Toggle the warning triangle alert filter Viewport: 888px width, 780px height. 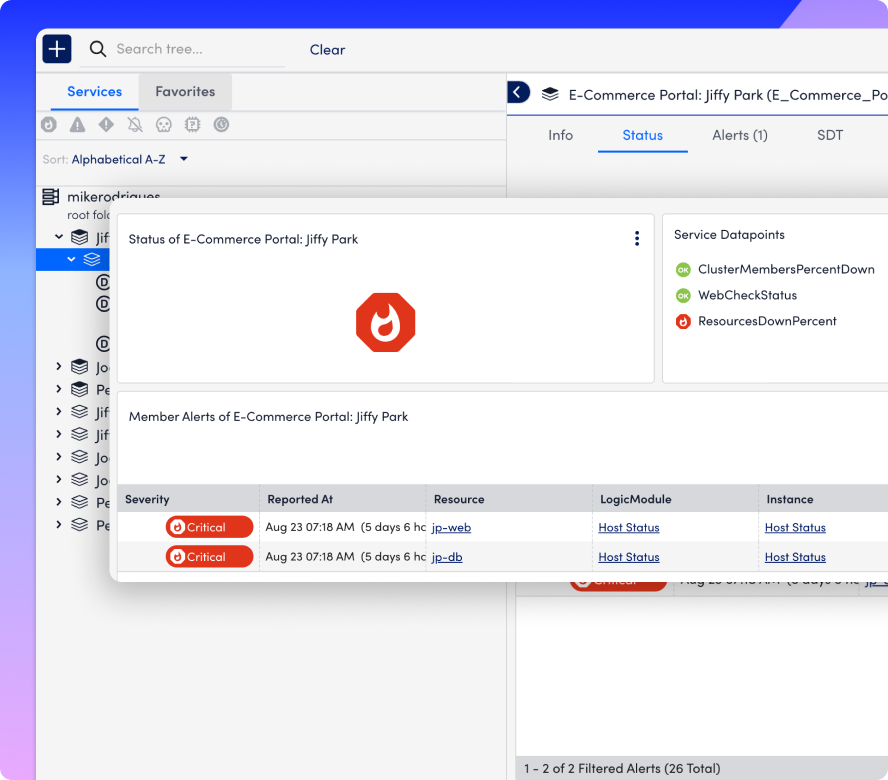77,125
